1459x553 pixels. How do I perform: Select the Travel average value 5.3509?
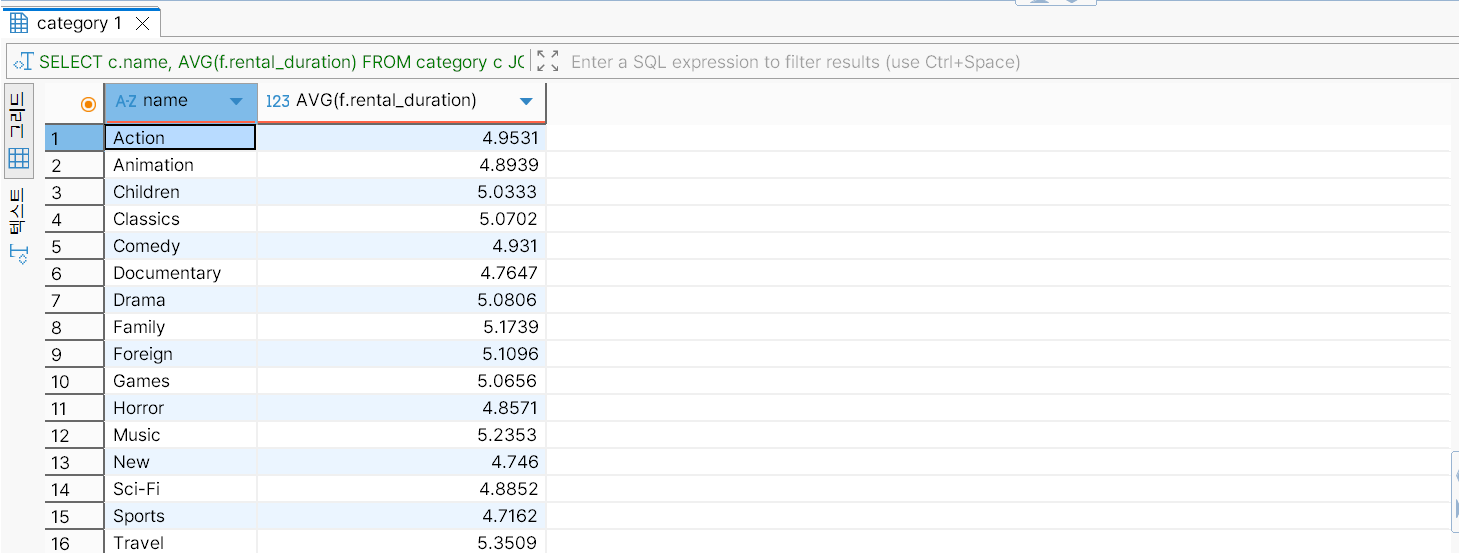[510, 543]
